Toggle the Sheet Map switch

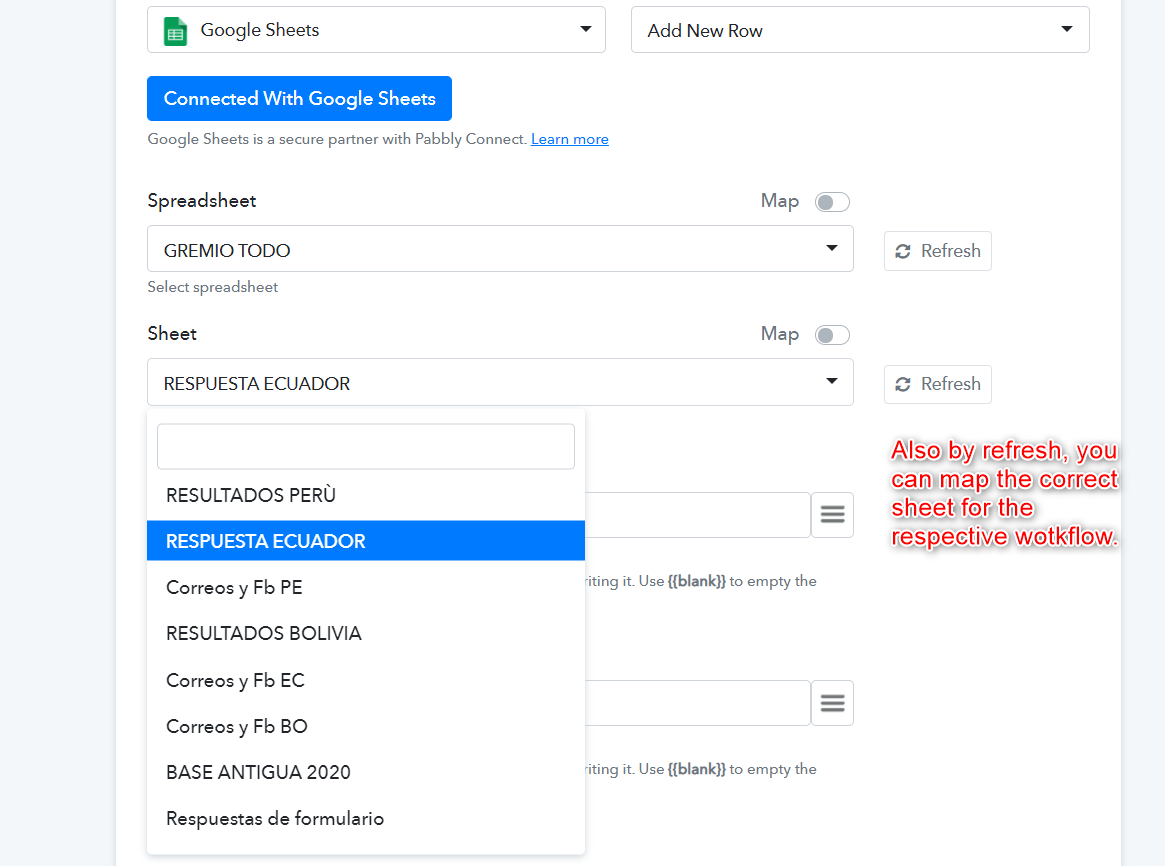point(832,335)
